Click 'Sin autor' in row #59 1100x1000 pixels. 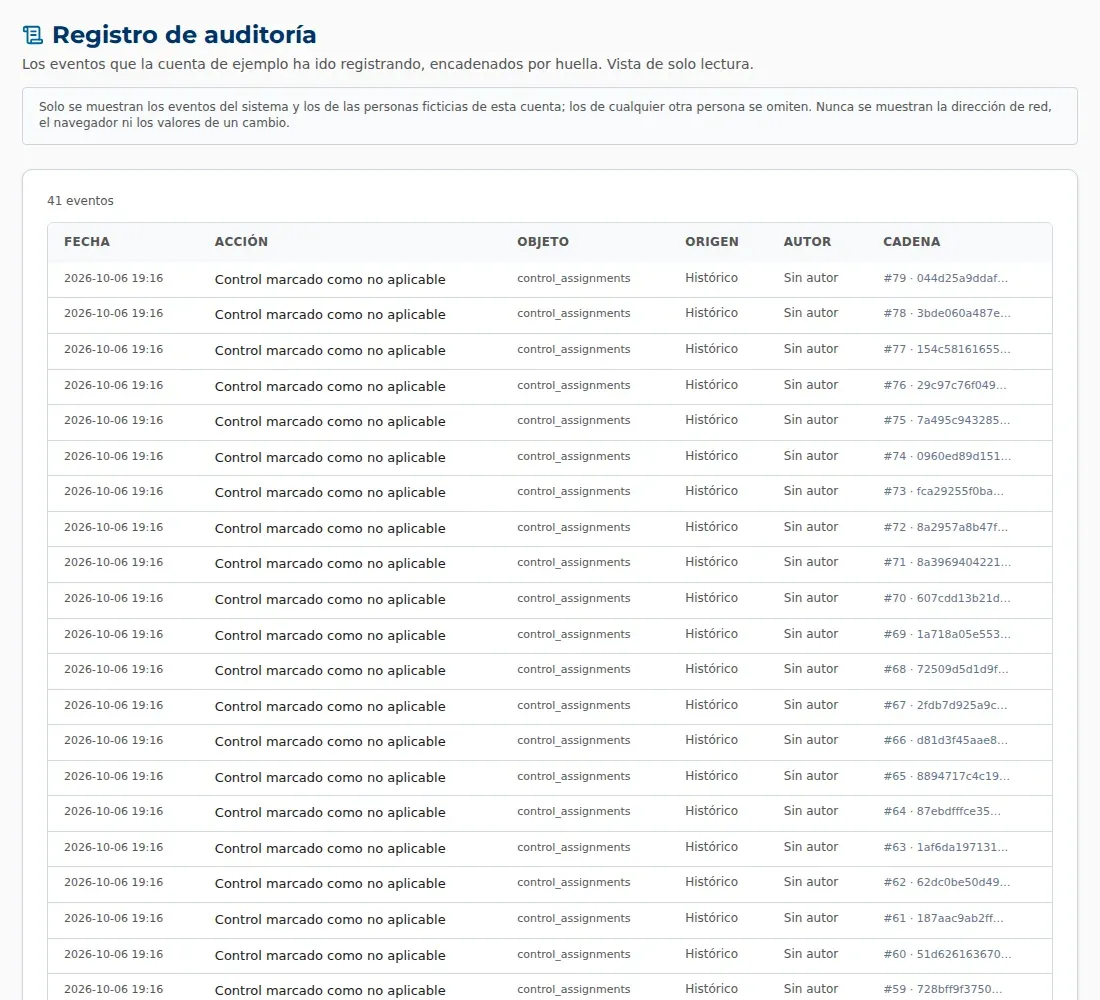(811, 989)
